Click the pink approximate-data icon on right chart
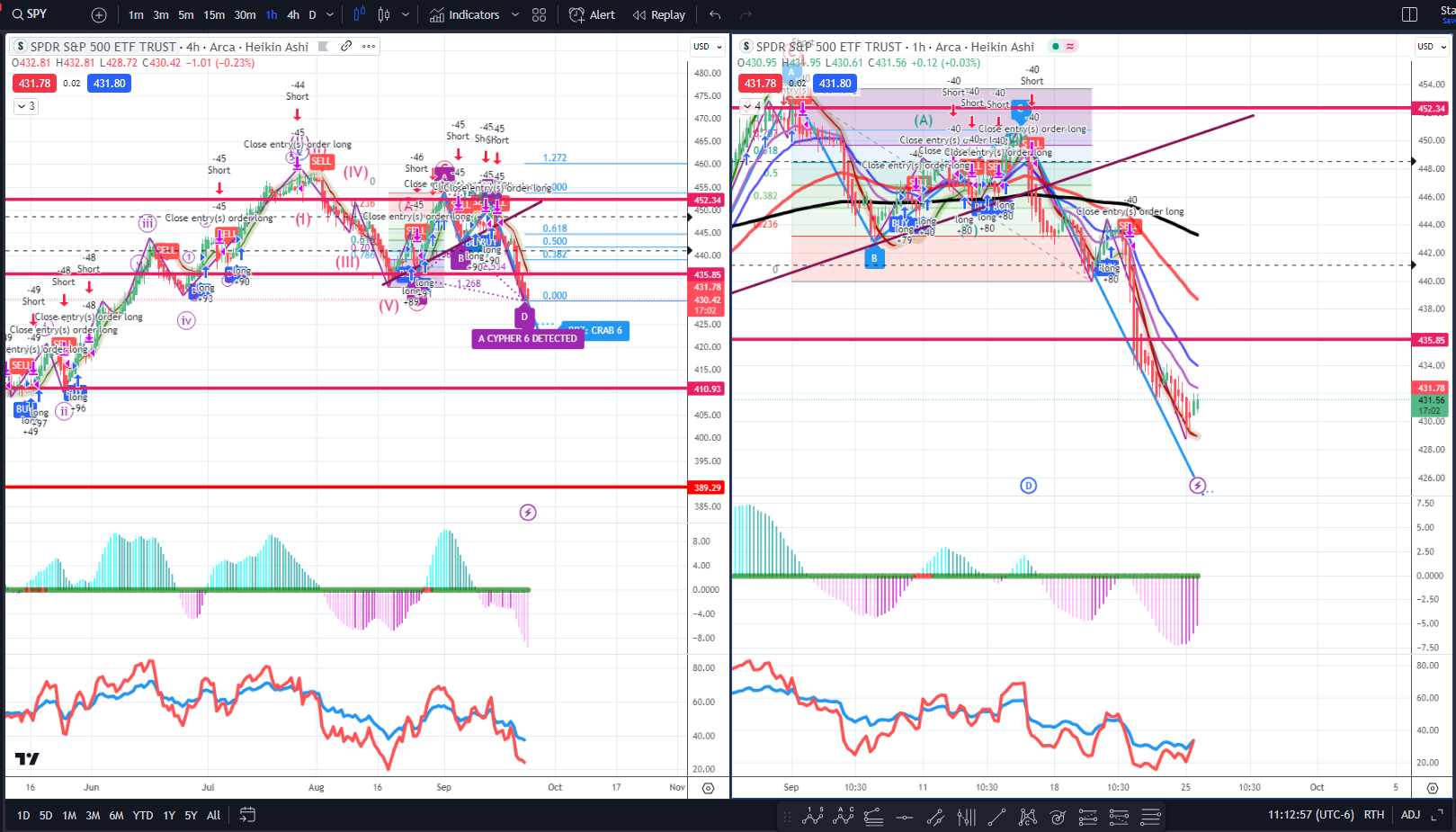 [1070, 47]
